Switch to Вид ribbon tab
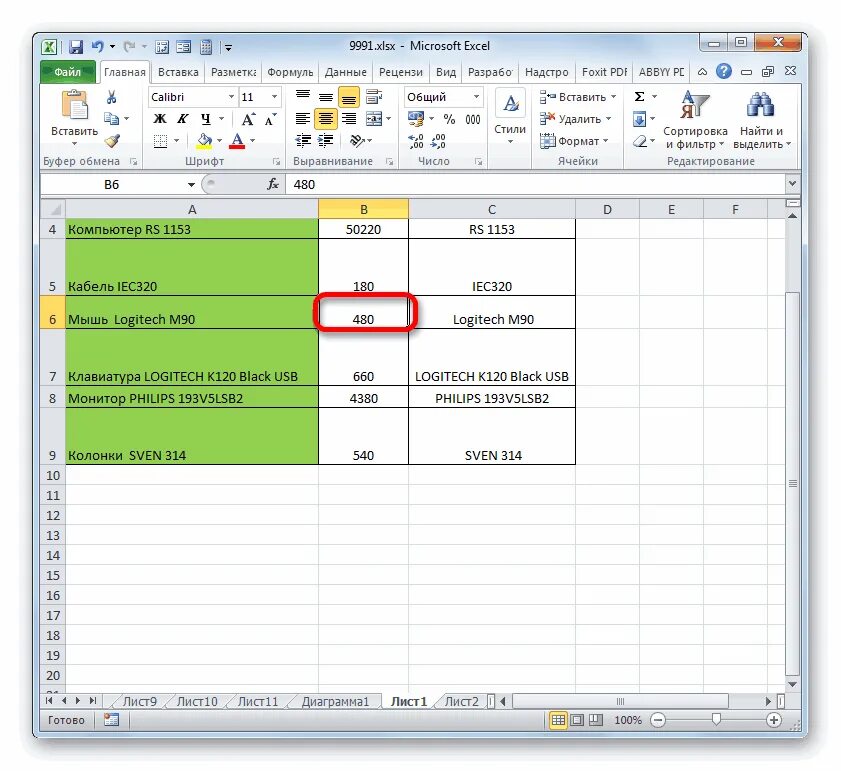This screenshot has height=771, width=841. click(x=446, y=72)
